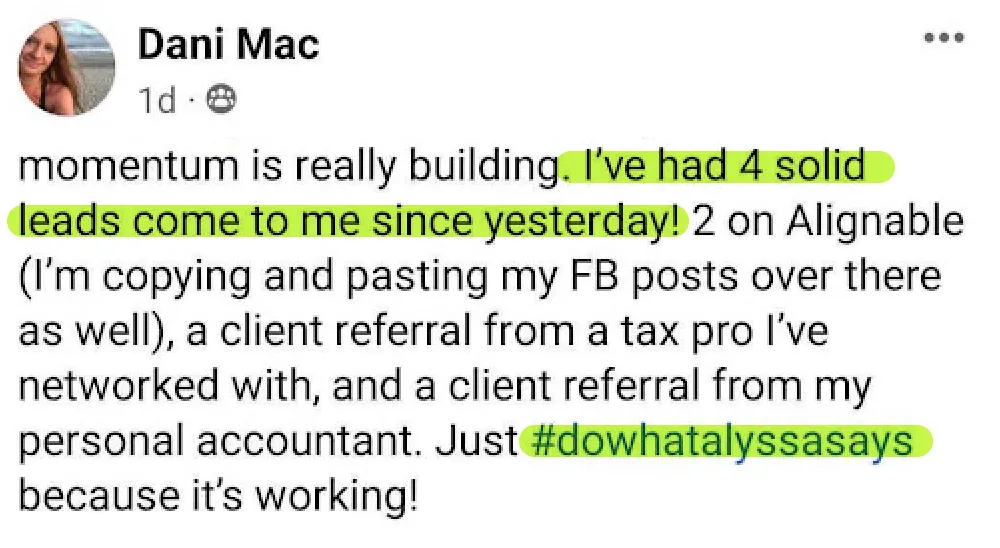This screenshot has height=548, width=1000.
Task: Click "client referral from my" phrase
Action: coord(659,387)
